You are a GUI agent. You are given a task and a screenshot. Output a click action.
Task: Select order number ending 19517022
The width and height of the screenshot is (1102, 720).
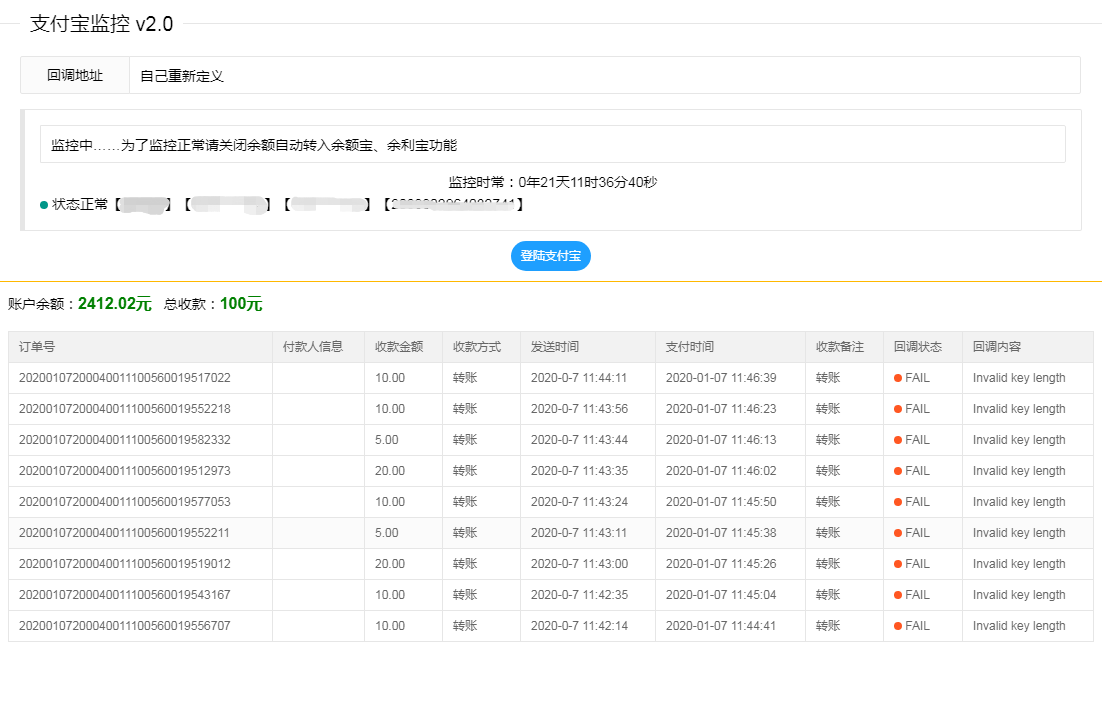click(x=124, y=378)
